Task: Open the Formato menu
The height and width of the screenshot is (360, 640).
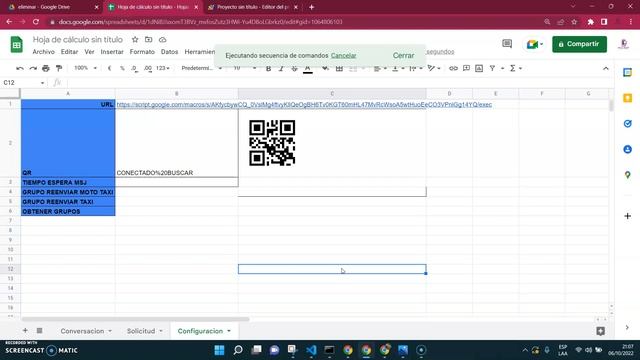Action: 142,52
